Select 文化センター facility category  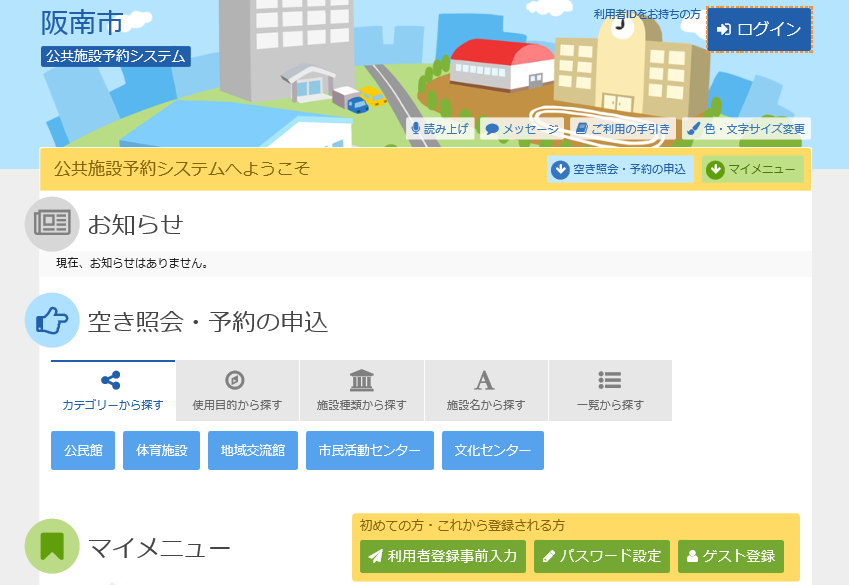coord(492,450)
